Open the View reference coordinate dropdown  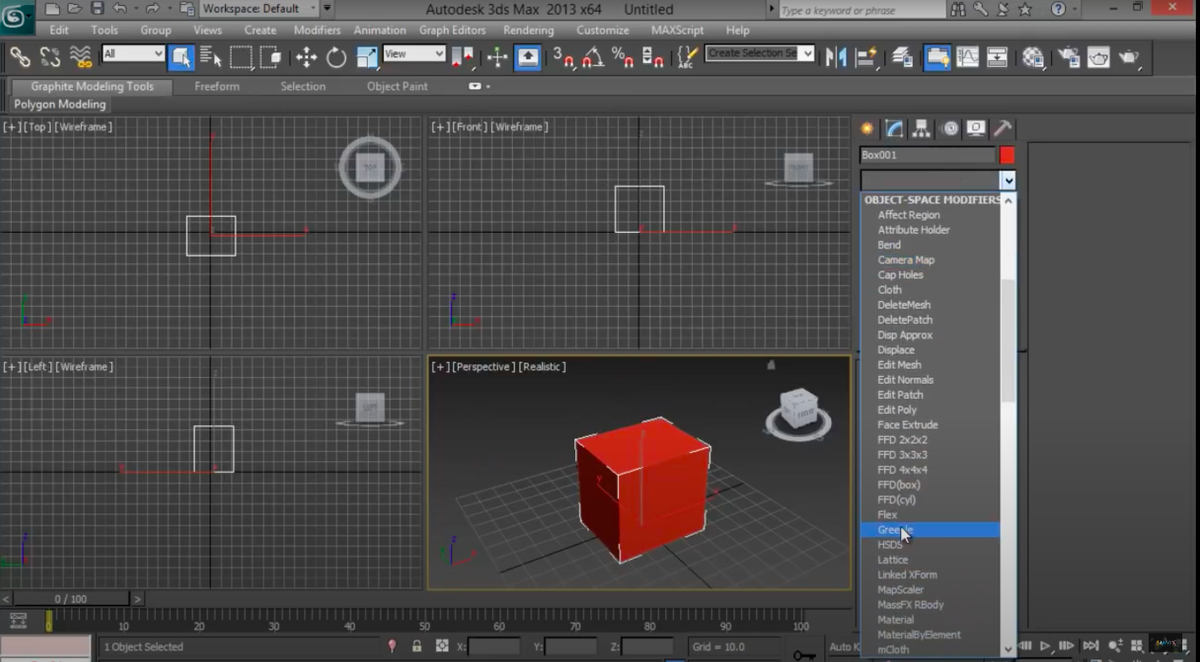pos(414,54)
